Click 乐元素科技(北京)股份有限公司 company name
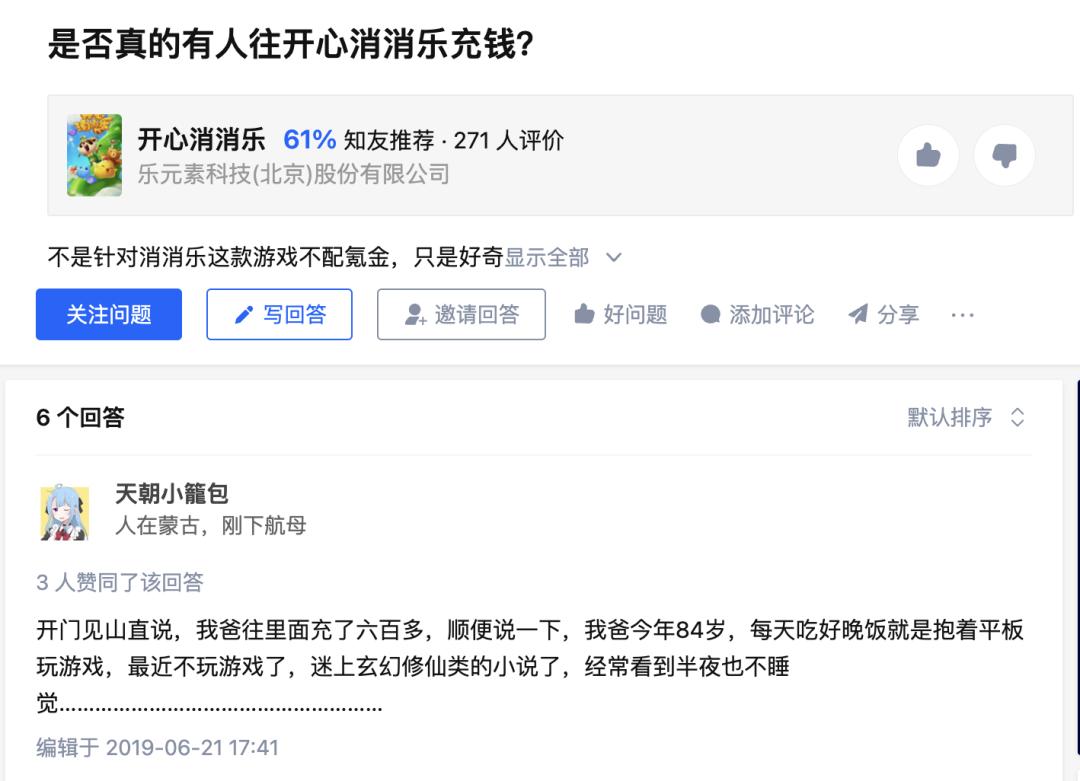This screenshot has height=781, width=1080. pos(293,174)
